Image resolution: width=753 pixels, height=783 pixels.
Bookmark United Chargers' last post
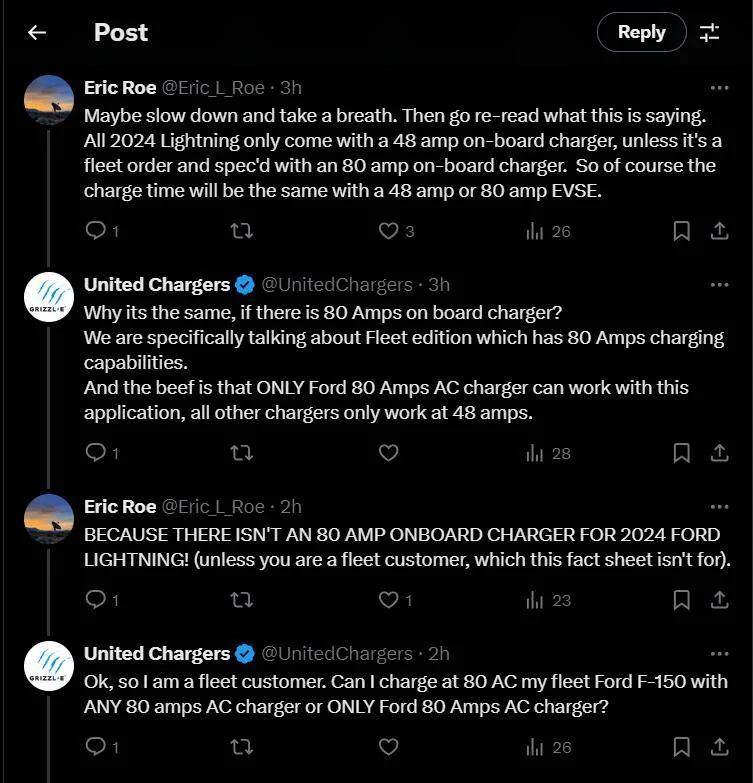pyautogui.click(x=681, y=747)
